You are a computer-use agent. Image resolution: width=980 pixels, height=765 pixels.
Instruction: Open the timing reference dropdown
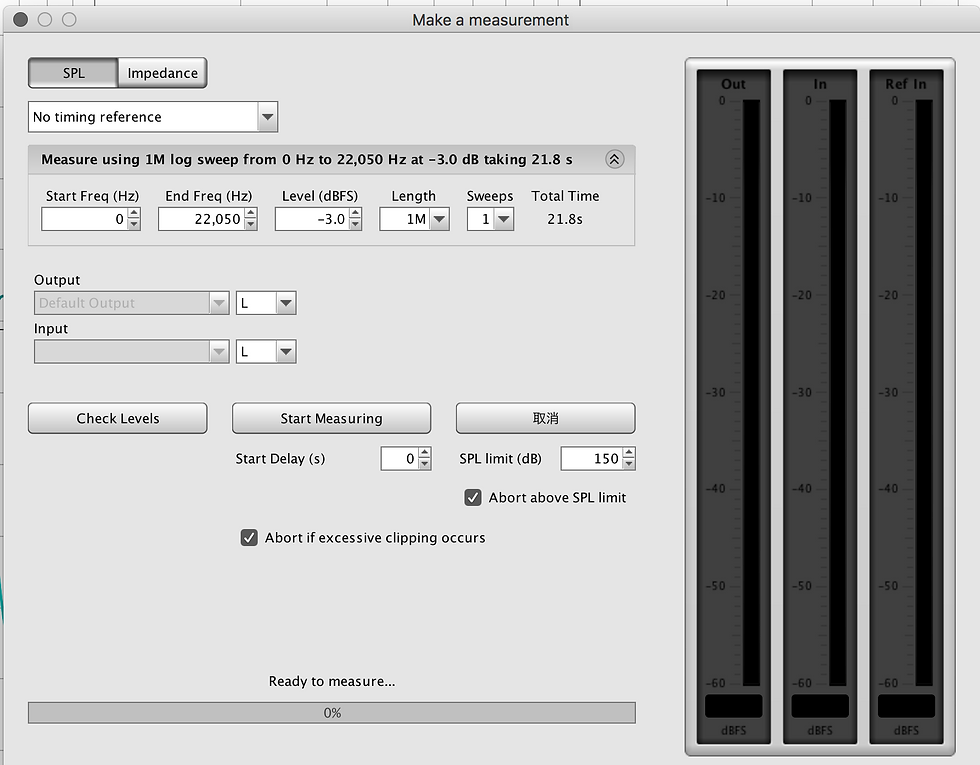pyautogui.click(x=267, y=116)
